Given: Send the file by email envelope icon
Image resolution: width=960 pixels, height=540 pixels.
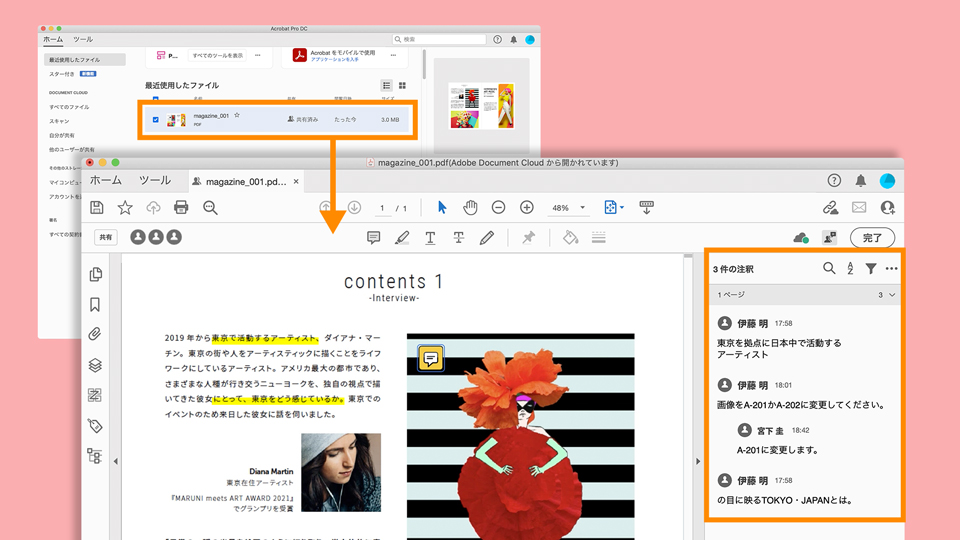Looking at the screenshot, I should [859, 208].
